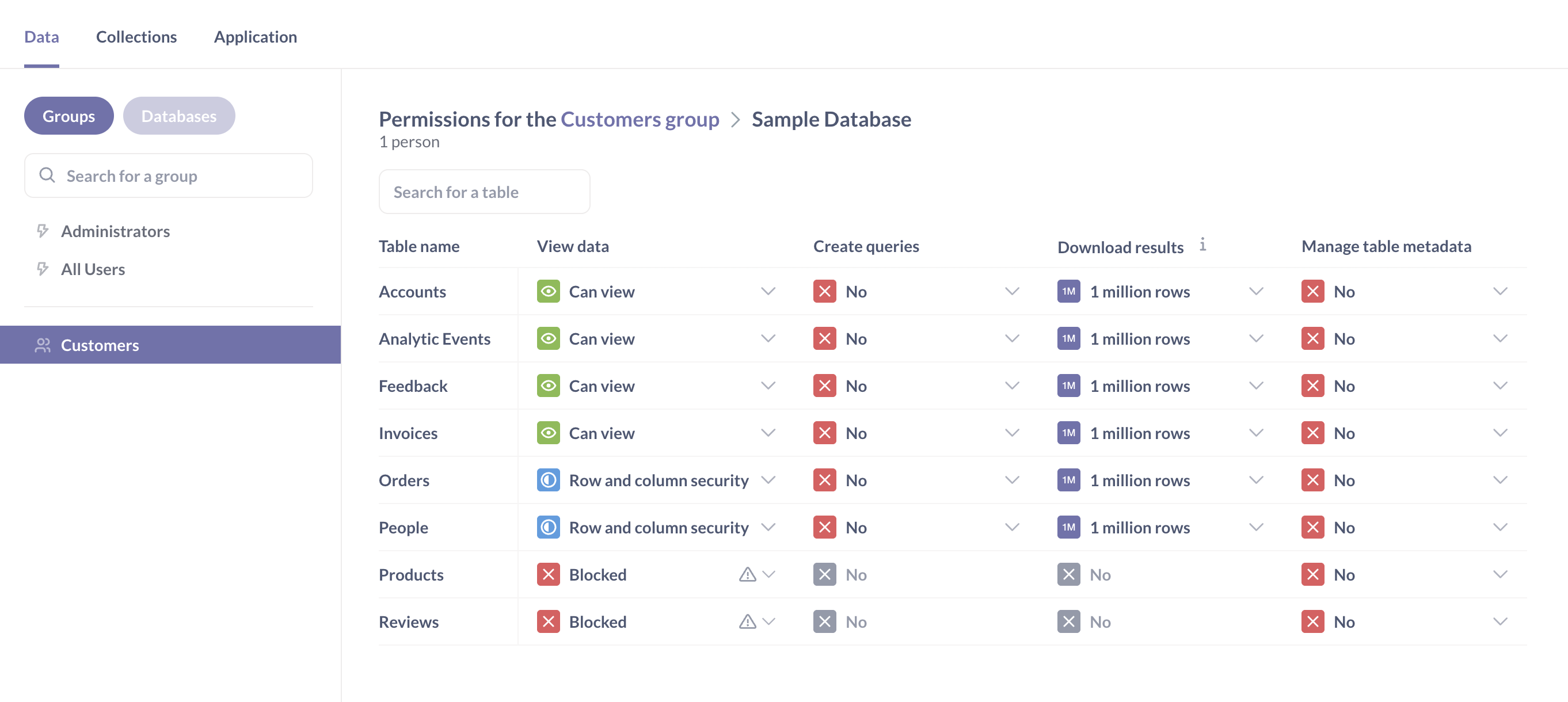
Task: Open the Application tab
Action: point(255,36)
